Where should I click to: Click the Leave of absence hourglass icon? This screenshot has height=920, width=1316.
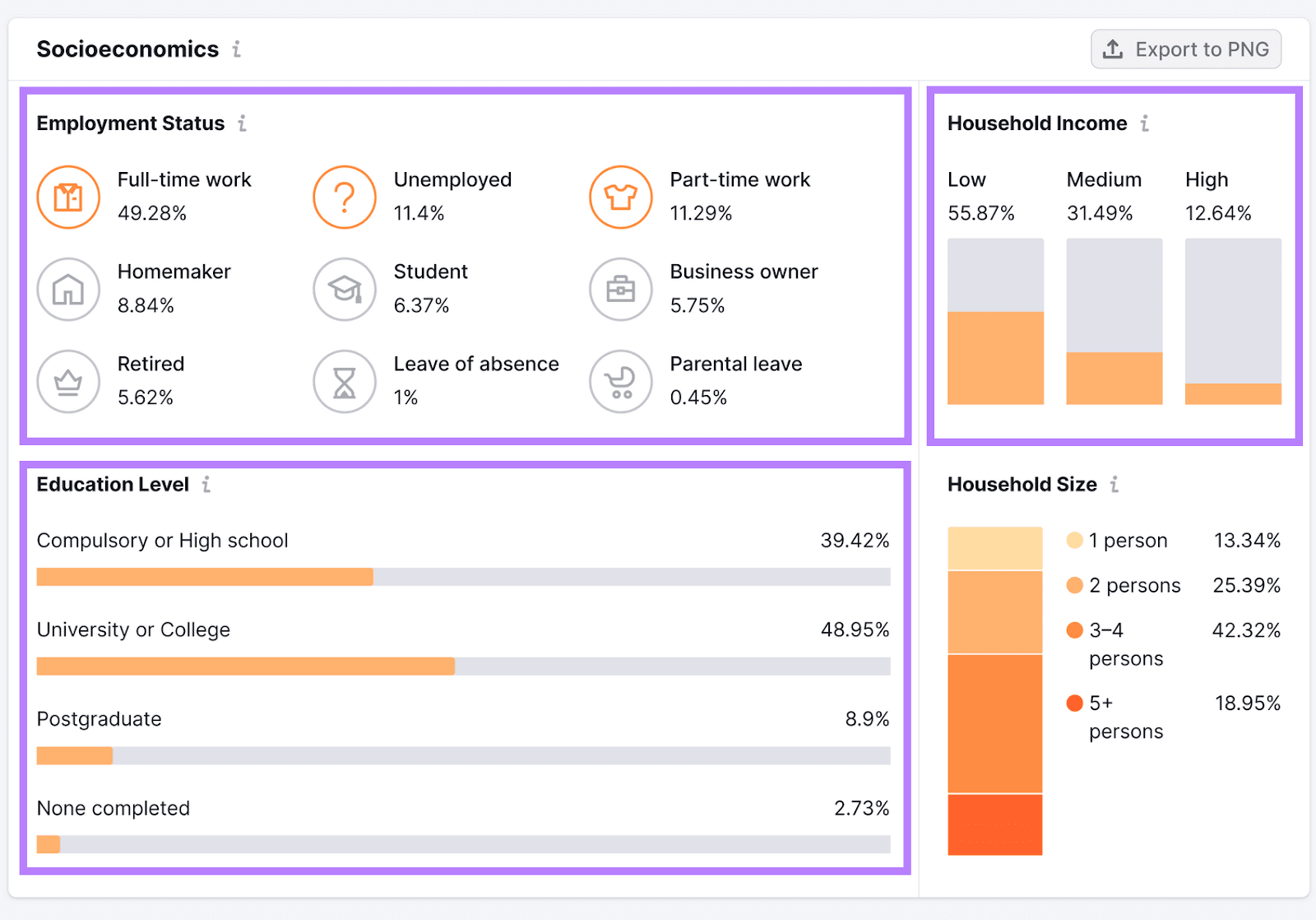pyautogui.click(x=345, y=382)
